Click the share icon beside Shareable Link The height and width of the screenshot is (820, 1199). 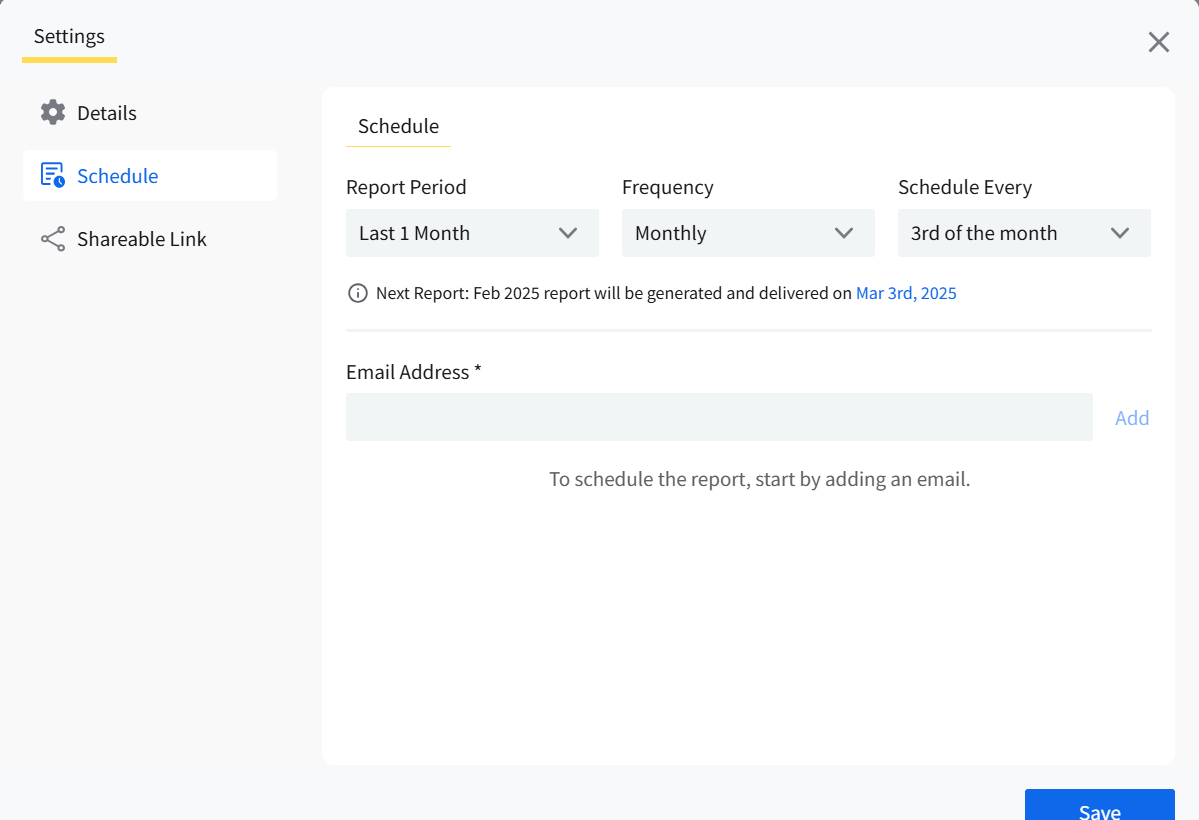(53, 239)
